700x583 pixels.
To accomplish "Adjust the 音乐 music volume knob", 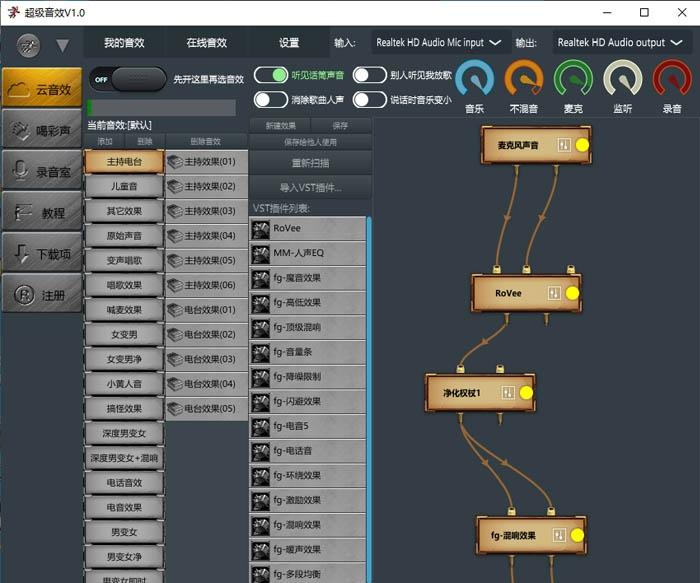I will tap(474, 80).
